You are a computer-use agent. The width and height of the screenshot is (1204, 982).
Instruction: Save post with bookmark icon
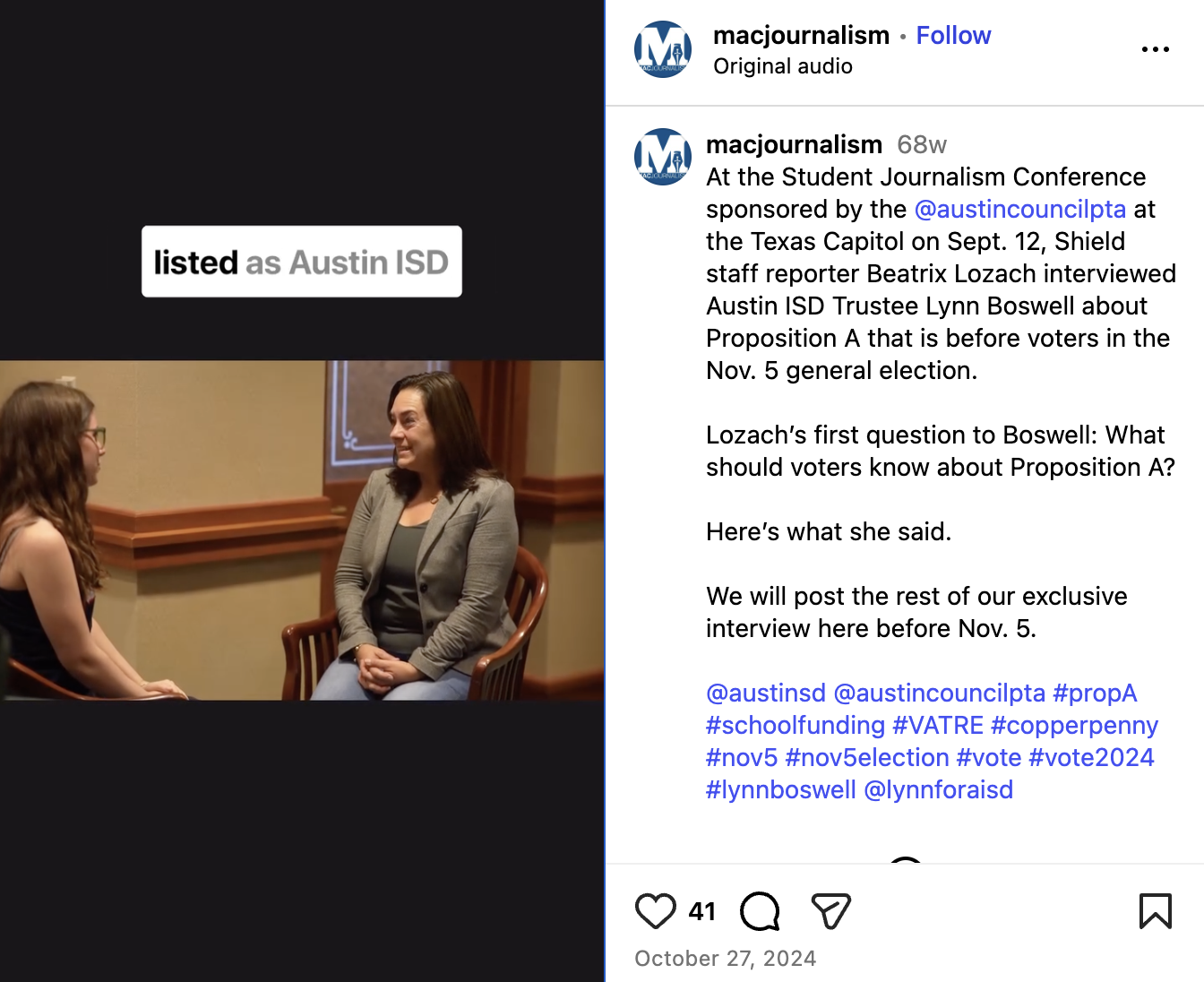click(1155, 911)
